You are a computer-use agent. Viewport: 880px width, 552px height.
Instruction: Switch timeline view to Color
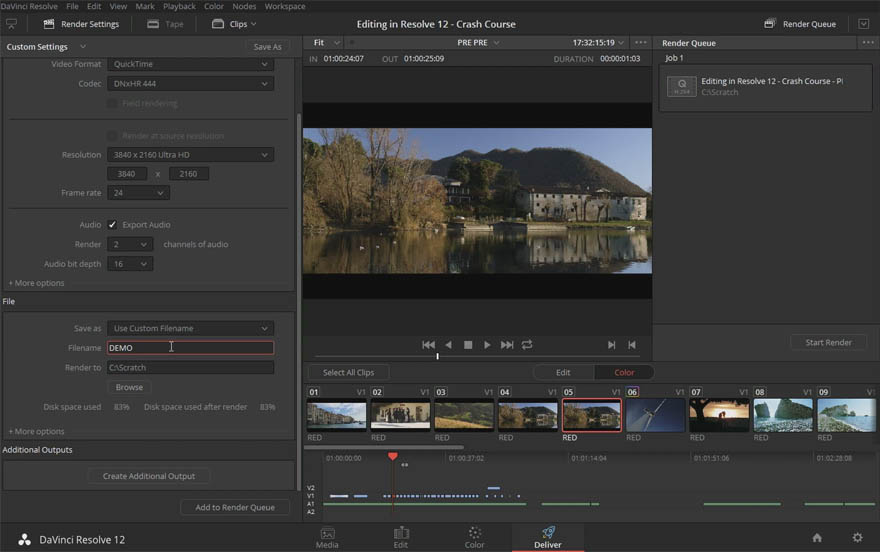624,372
